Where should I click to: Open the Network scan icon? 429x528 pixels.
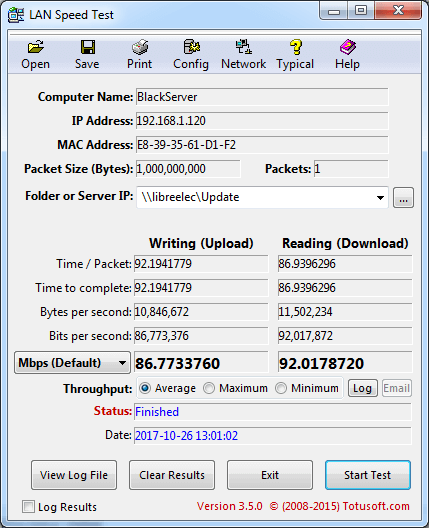click(243, 47)
